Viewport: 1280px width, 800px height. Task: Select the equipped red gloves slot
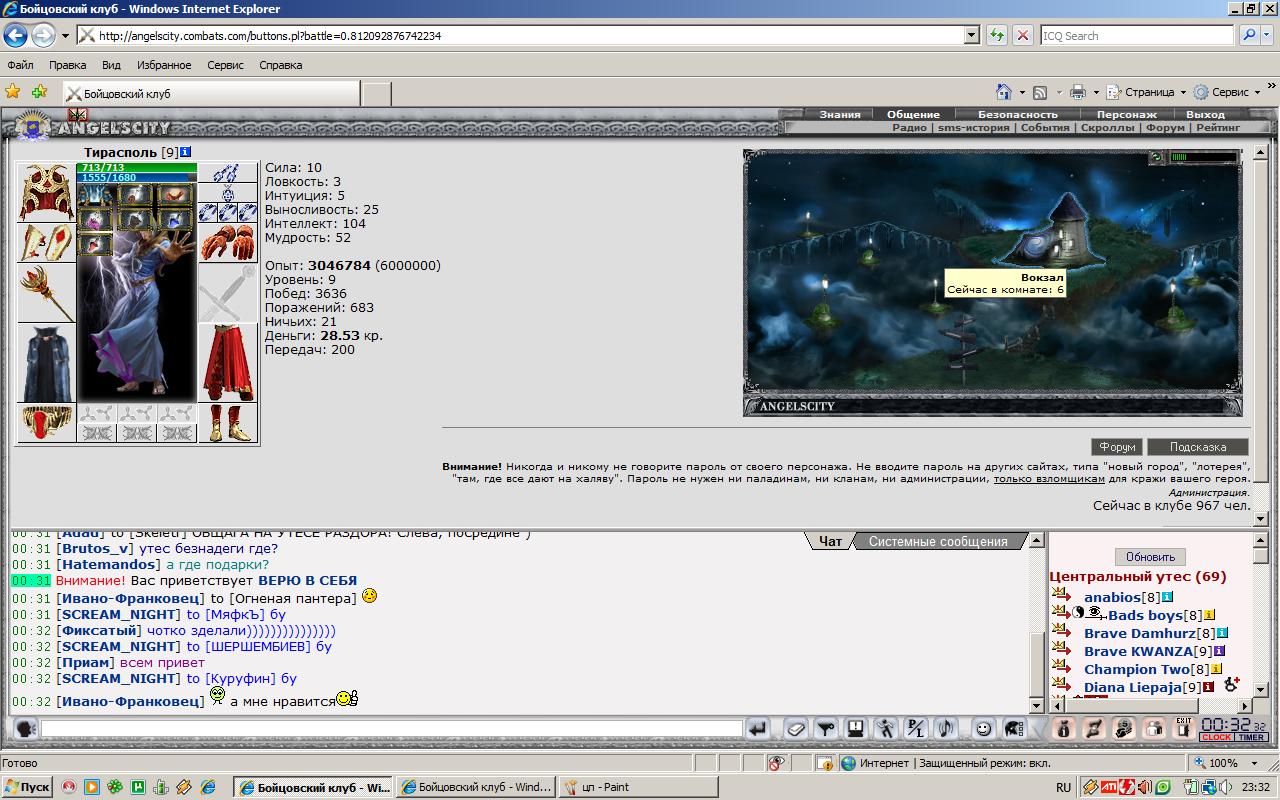[228, 242]
